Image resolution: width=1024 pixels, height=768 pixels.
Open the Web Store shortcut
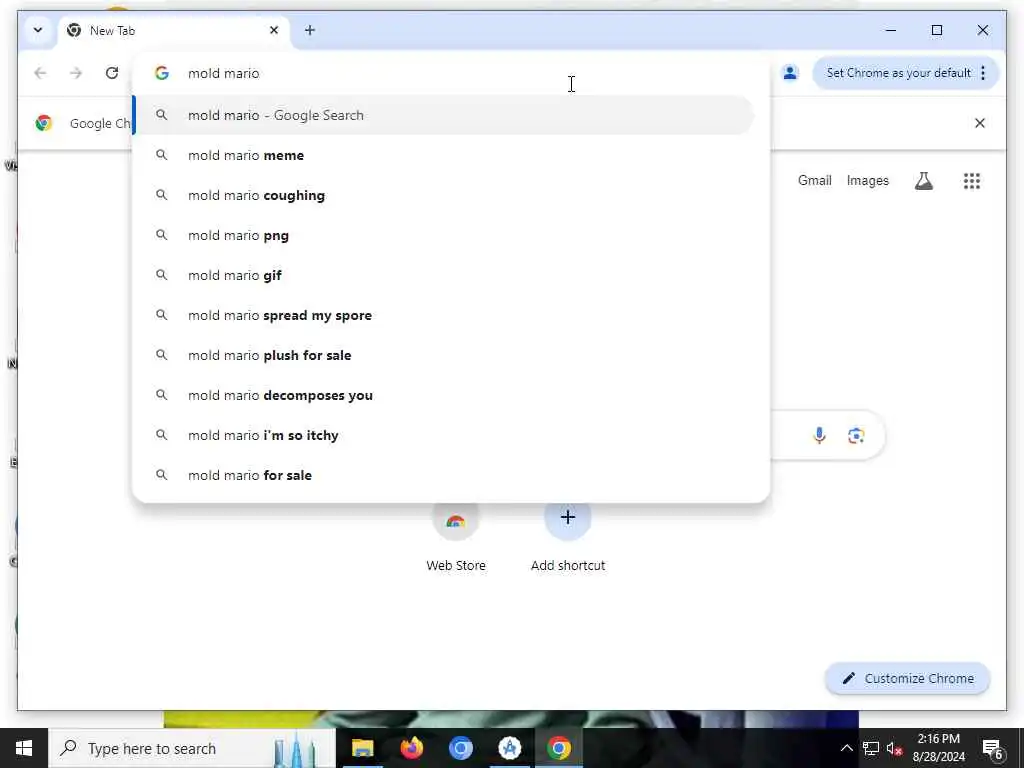pyautogui.click(x=456, y=537)
